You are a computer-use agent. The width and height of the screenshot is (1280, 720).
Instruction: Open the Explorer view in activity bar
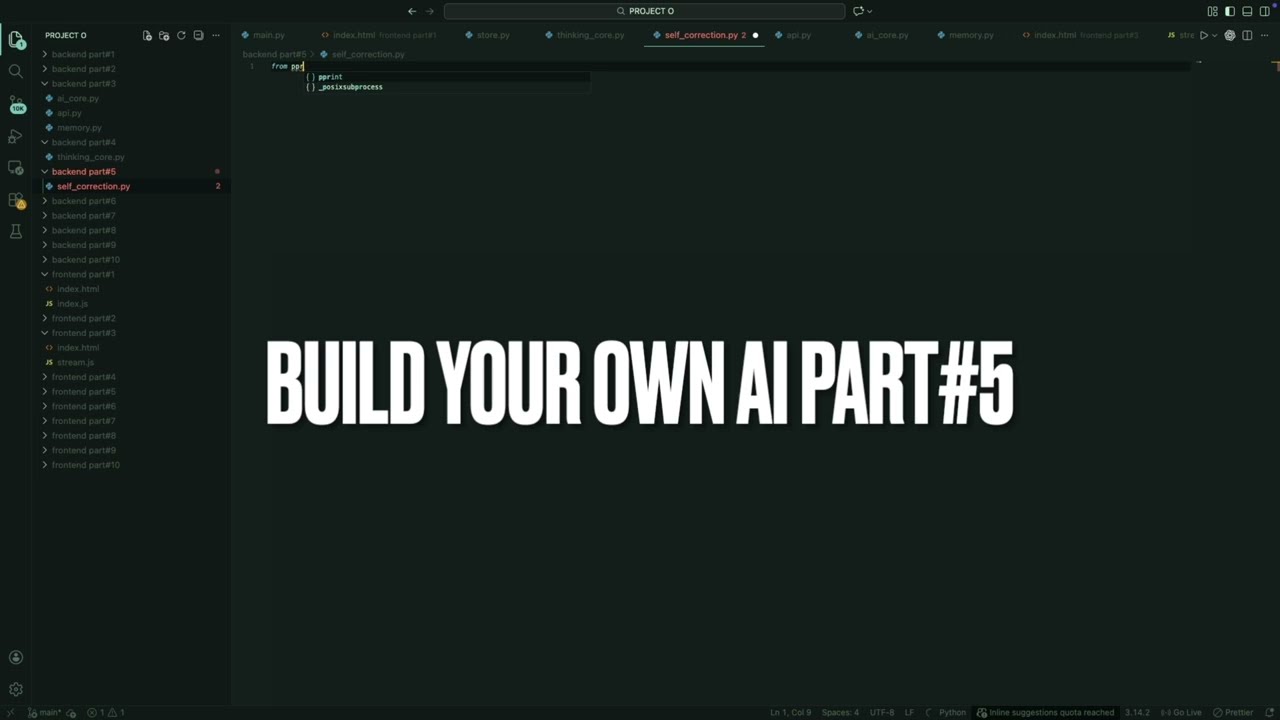click(16, 40)
